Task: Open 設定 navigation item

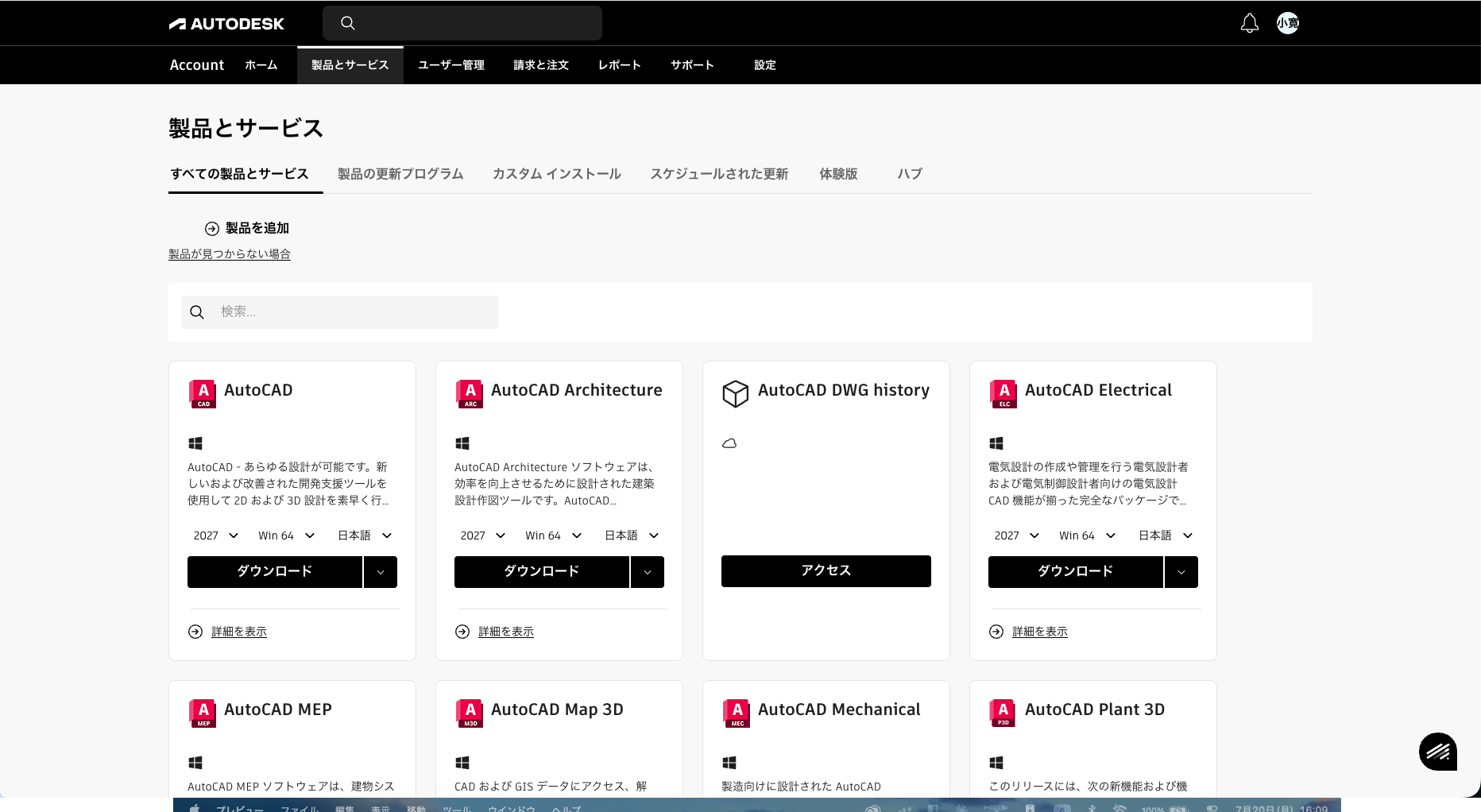Action: point(765,65)
